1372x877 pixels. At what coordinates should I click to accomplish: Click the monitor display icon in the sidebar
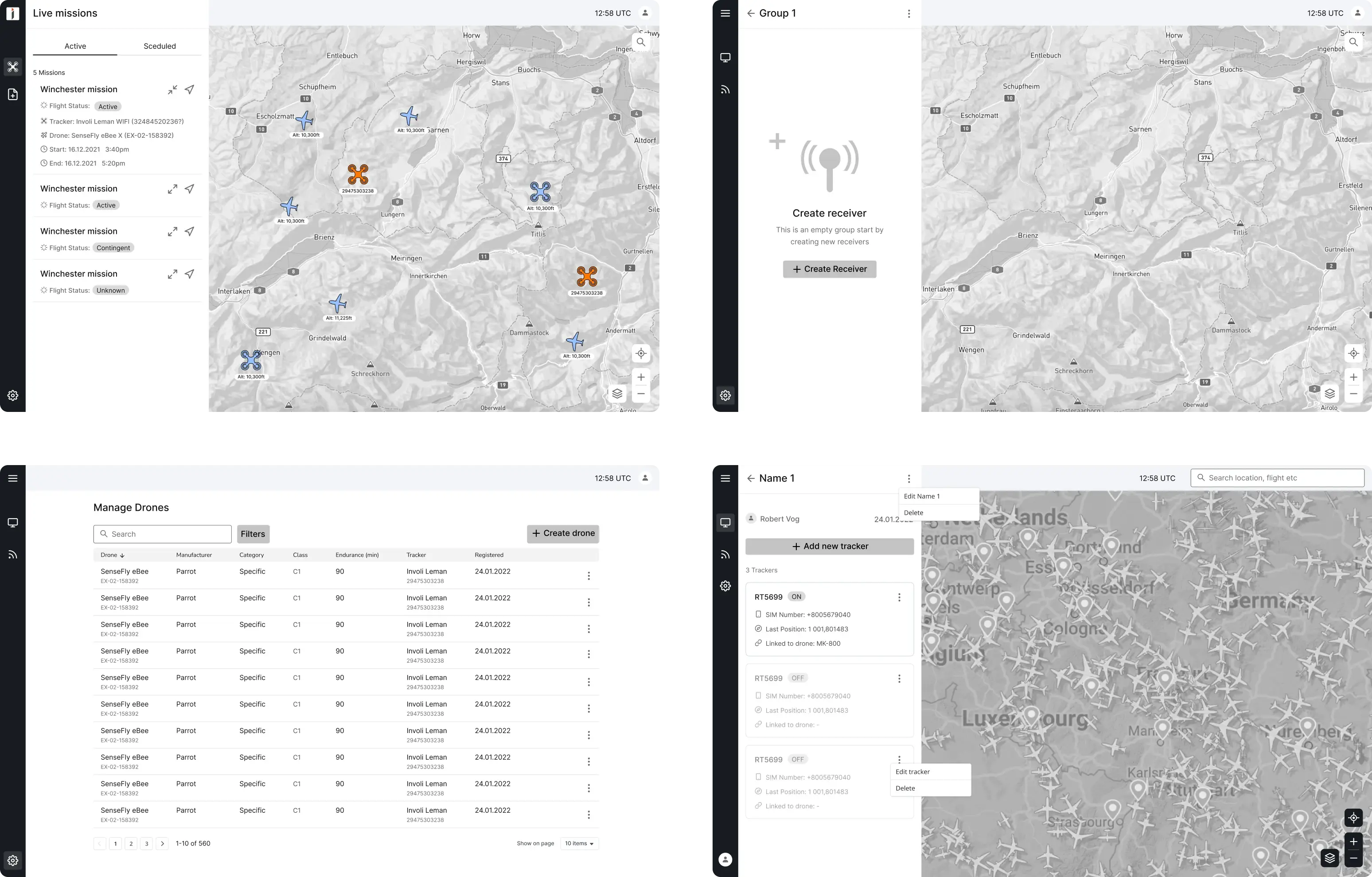pyautogui.click(x=725, y=57)
